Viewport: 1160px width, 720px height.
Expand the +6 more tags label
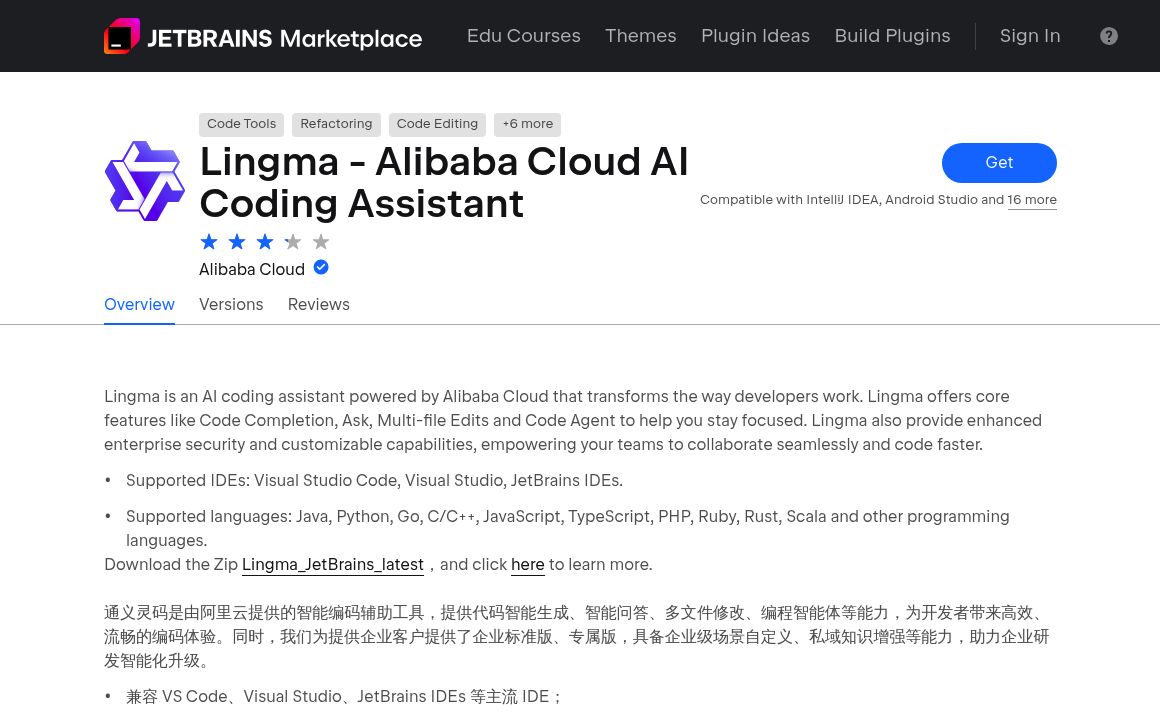pos(527,124)
